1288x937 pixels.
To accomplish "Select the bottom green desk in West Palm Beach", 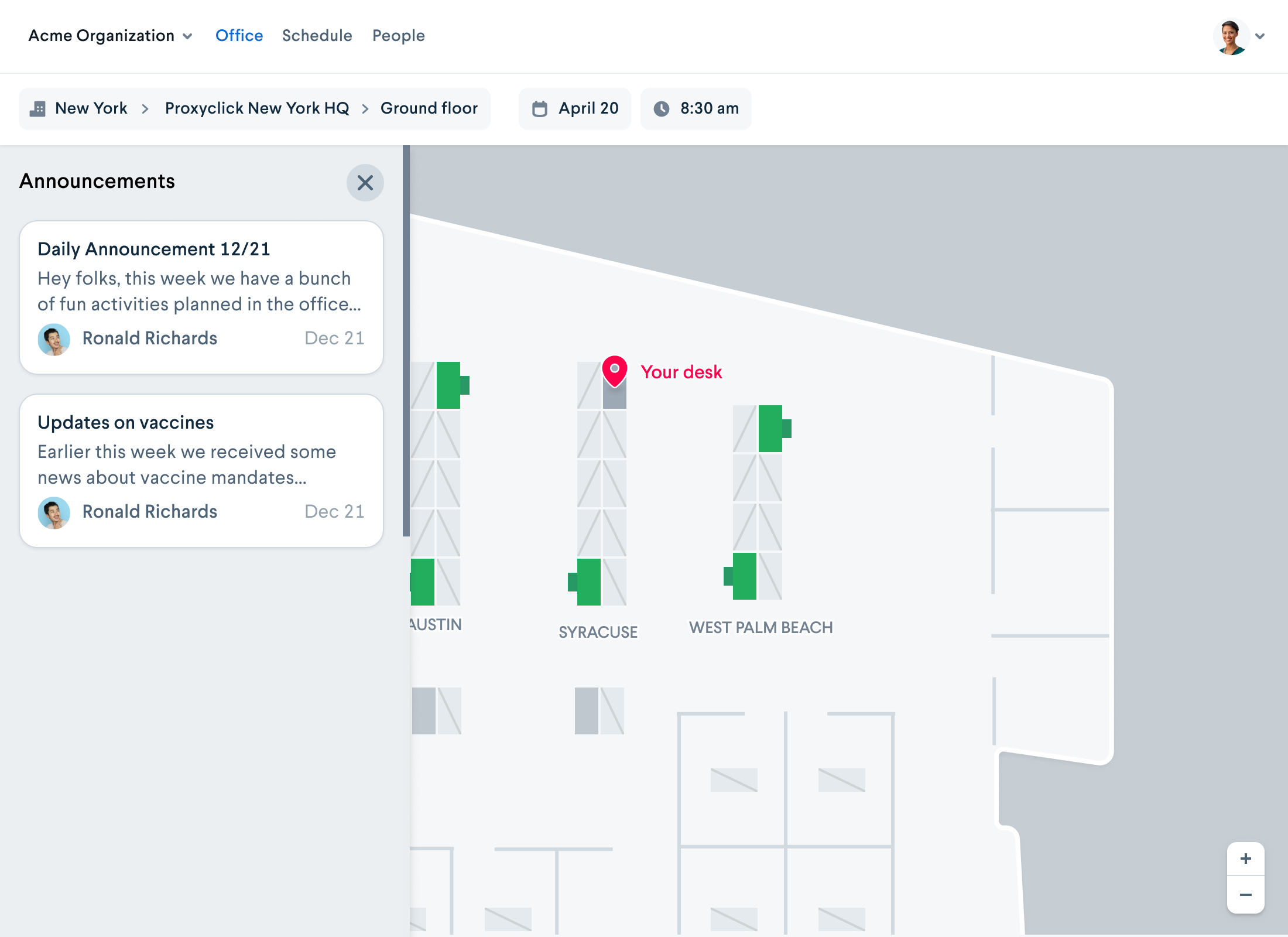I will [744, 576].
